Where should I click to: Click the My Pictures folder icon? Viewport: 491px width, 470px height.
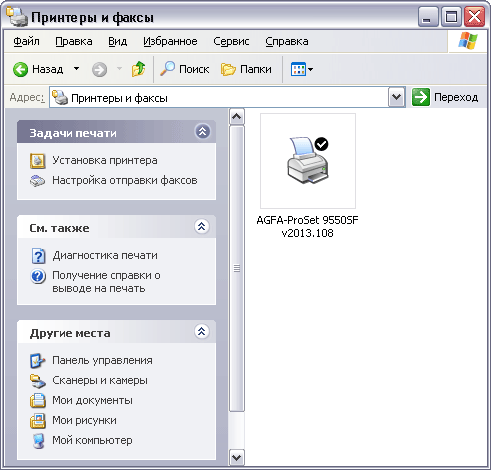(x=38, y=421)
